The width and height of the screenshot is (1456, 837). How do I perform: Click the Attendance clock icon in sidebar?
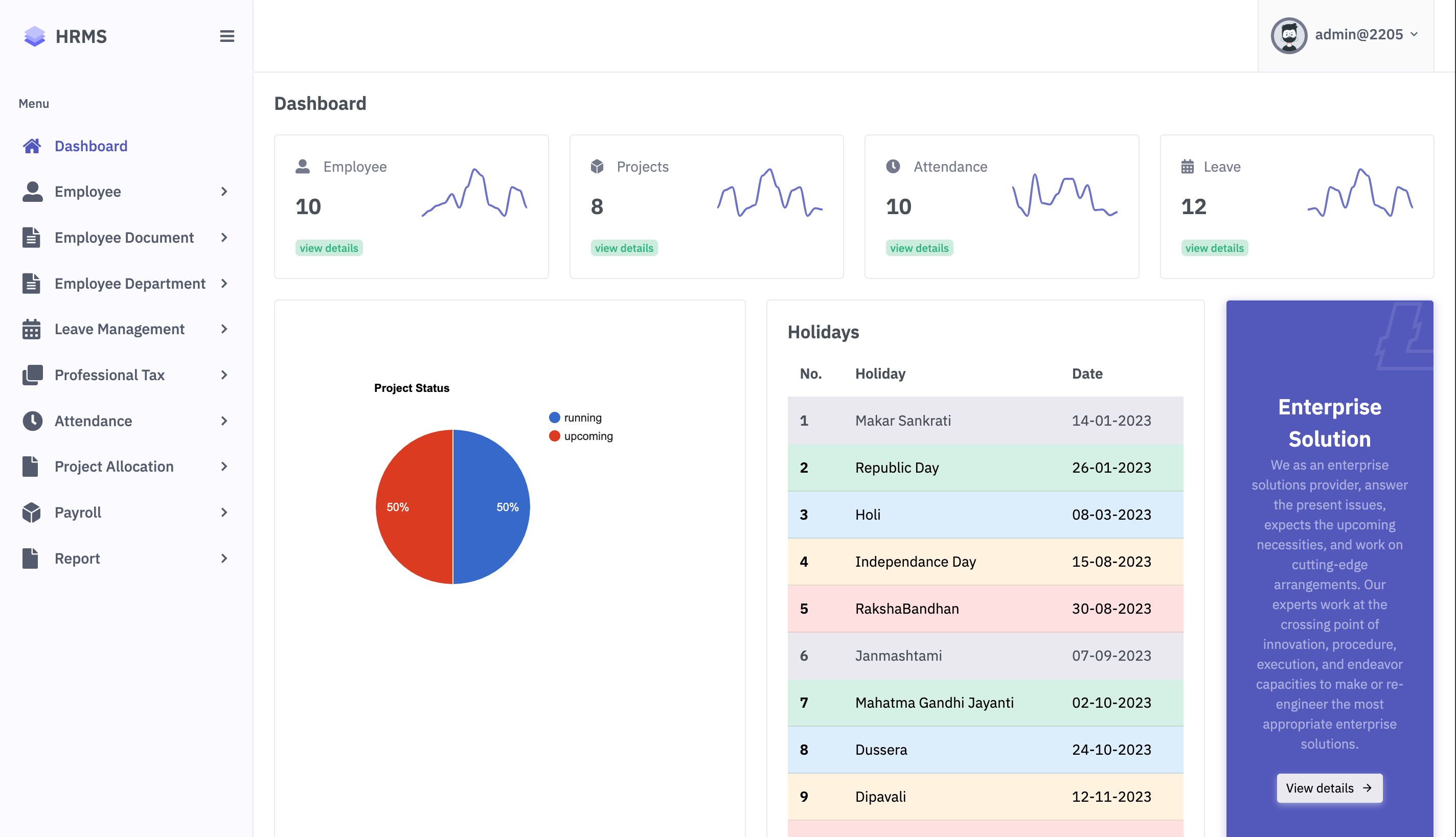pos(32,421)
